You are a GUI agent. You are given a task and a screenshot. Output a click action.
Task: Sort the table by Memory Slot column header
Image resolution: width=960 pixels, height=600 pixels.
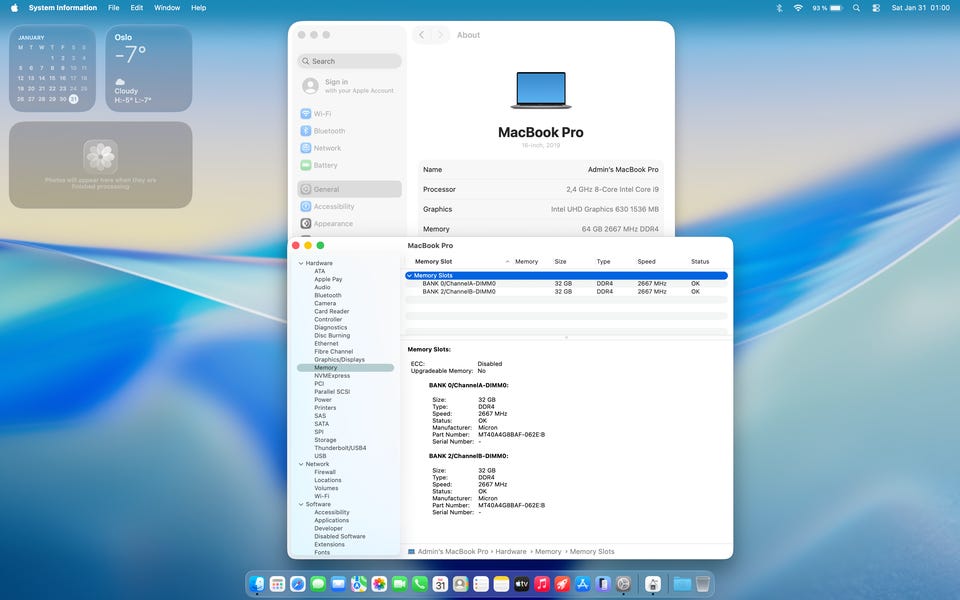pos(434,261)
